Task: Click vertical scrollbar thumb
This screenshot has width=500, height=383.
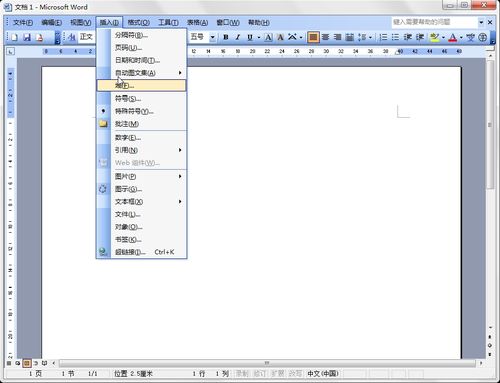Action: click(490, 124)
